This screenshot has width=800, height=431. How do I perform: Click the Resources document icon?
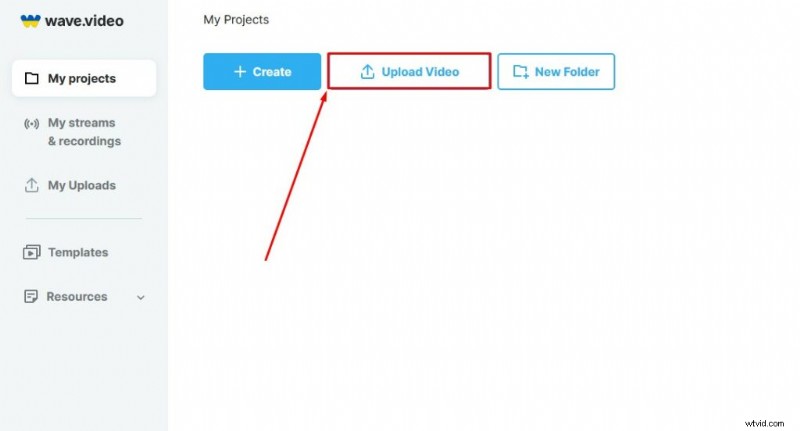(x=31, y=296)
